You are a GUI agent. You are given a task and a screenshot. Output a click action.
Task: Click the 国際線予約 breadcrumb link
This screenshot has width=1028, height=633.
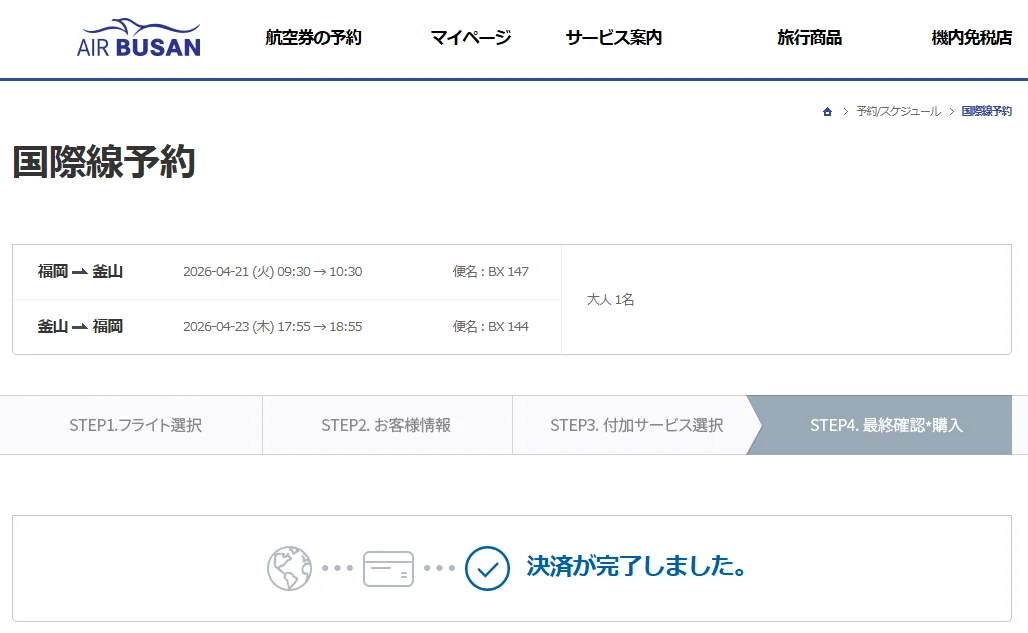coord(986,112)
